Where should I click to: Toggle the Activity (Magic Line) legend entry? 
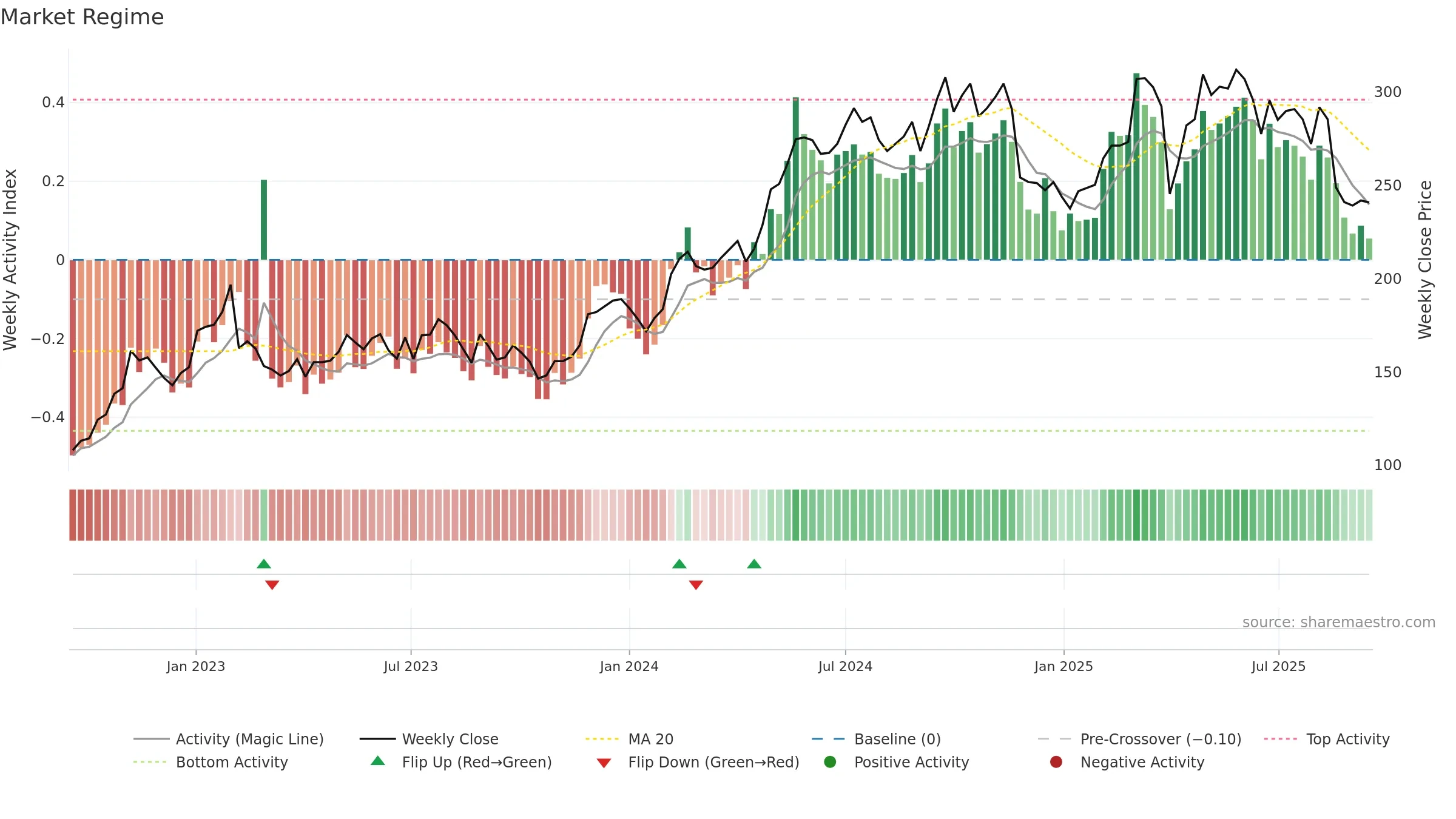pyautogui.click(x=229, y=739)
